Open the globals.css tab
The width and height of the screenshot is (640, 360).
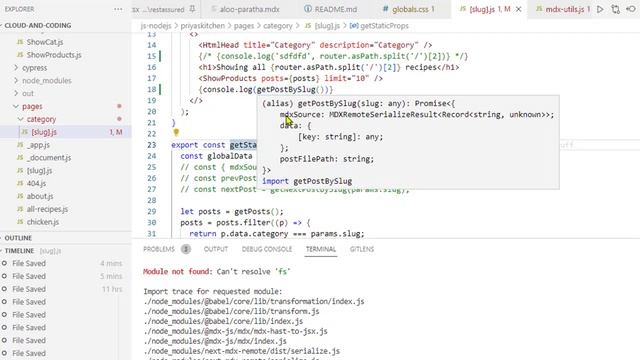409,9
